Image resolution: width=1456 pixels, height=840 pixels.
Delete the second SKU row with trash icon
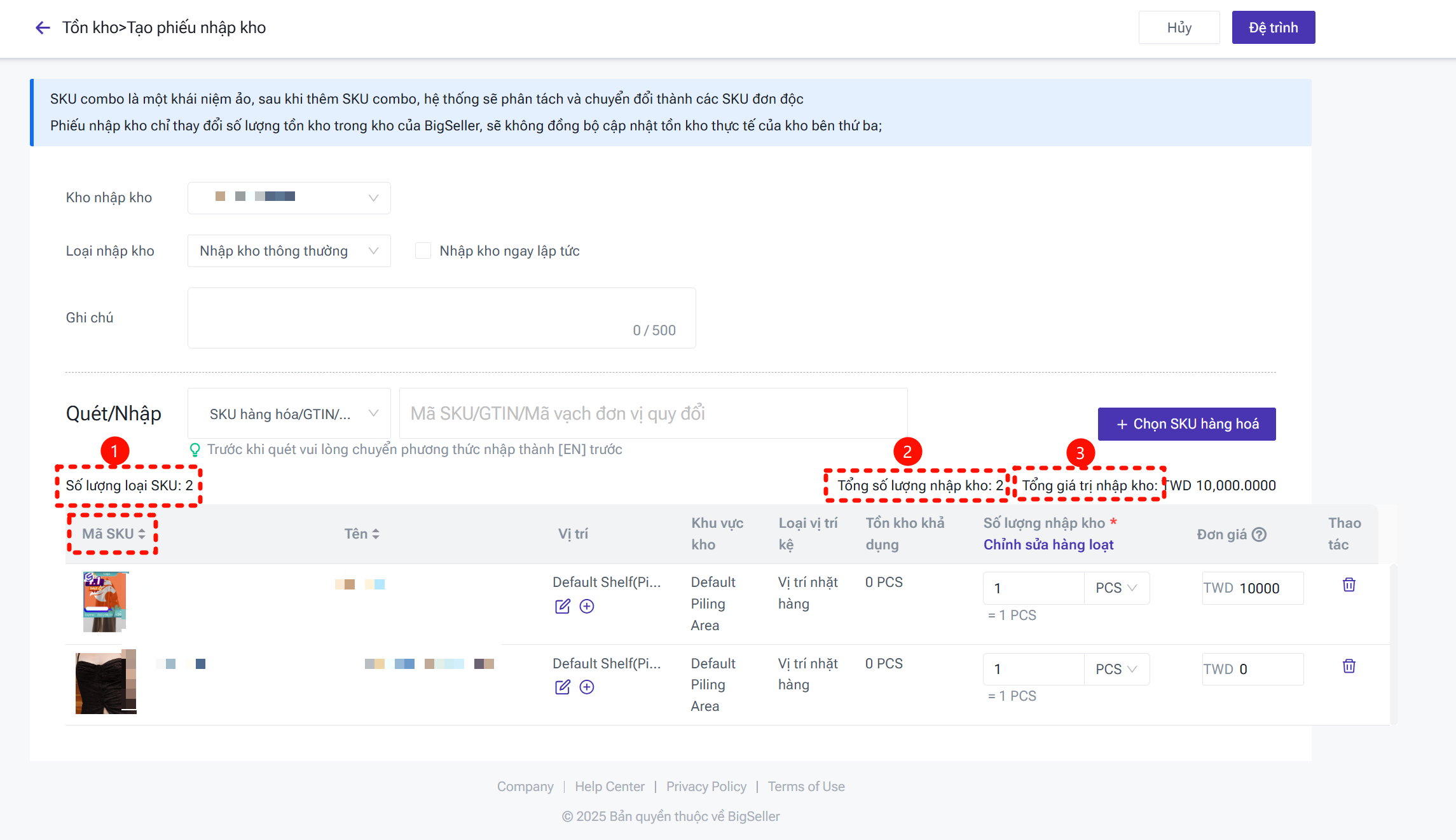tap(1349, 666)
